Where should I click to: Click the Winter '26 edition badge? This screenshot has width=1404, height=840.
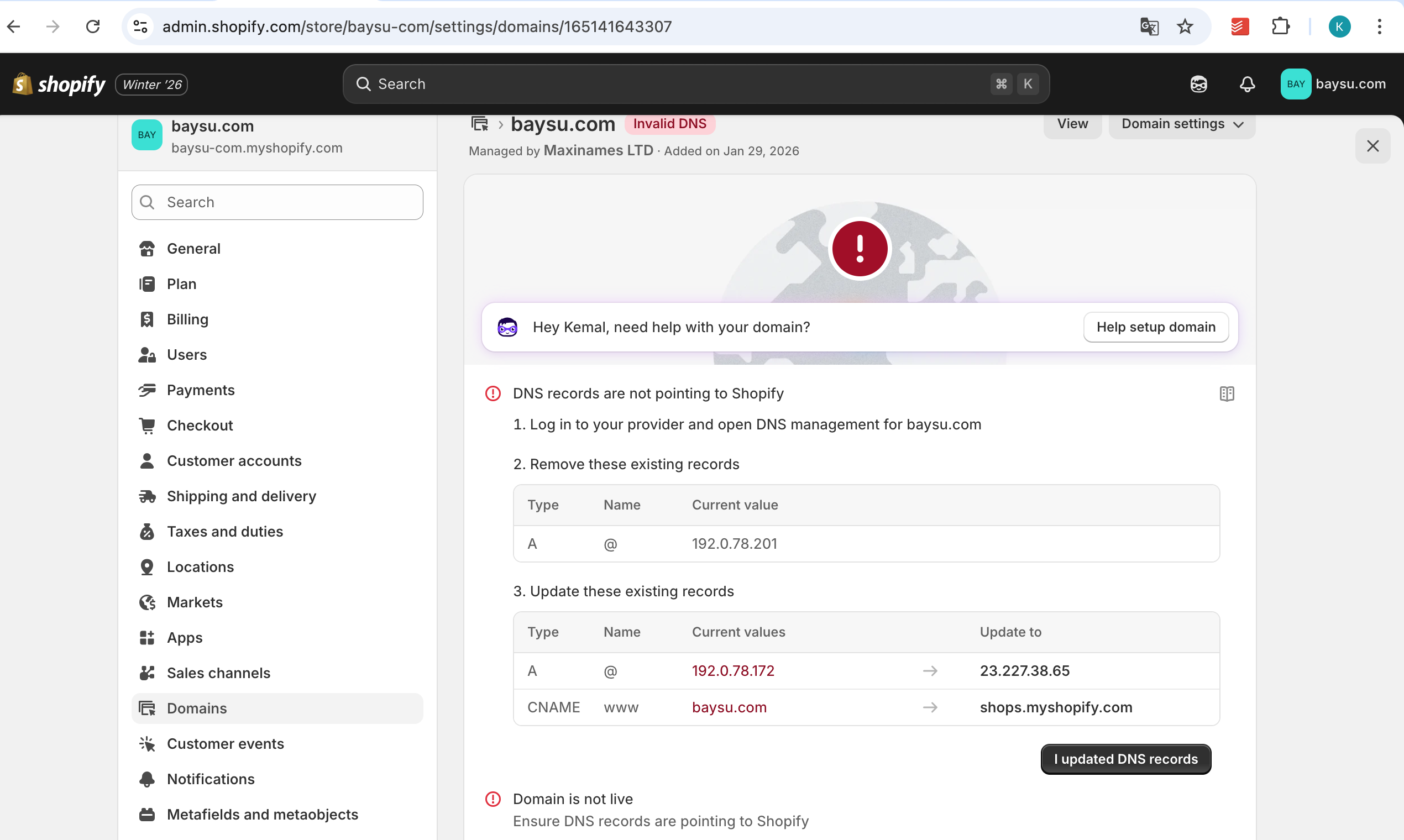pyautogui.click(x=151, y=85)
